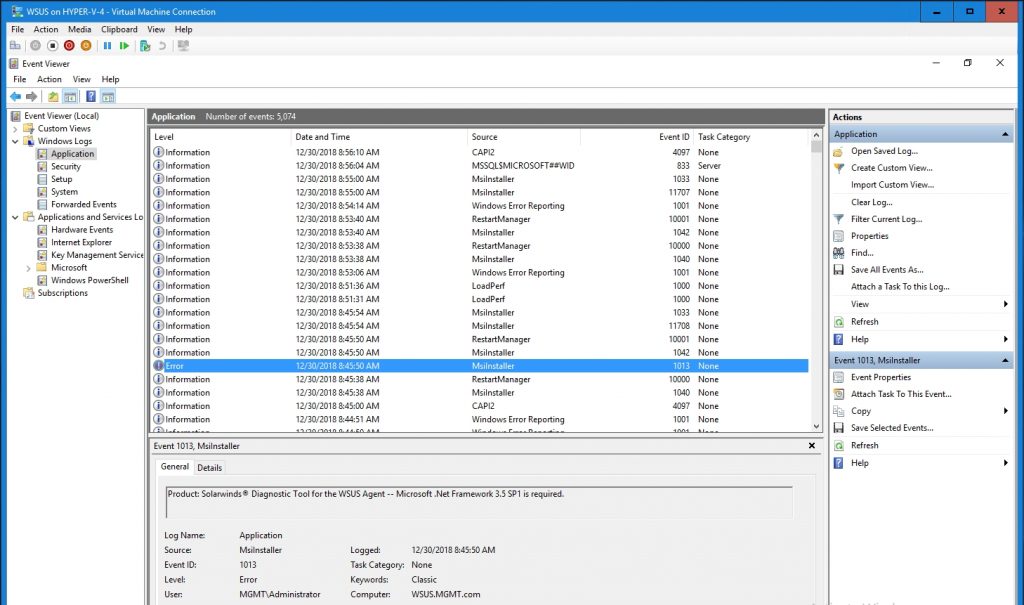Screen dimensions: 1024x605
Task: Click the greyed-out Start VM icon
Action: [35, 46]
